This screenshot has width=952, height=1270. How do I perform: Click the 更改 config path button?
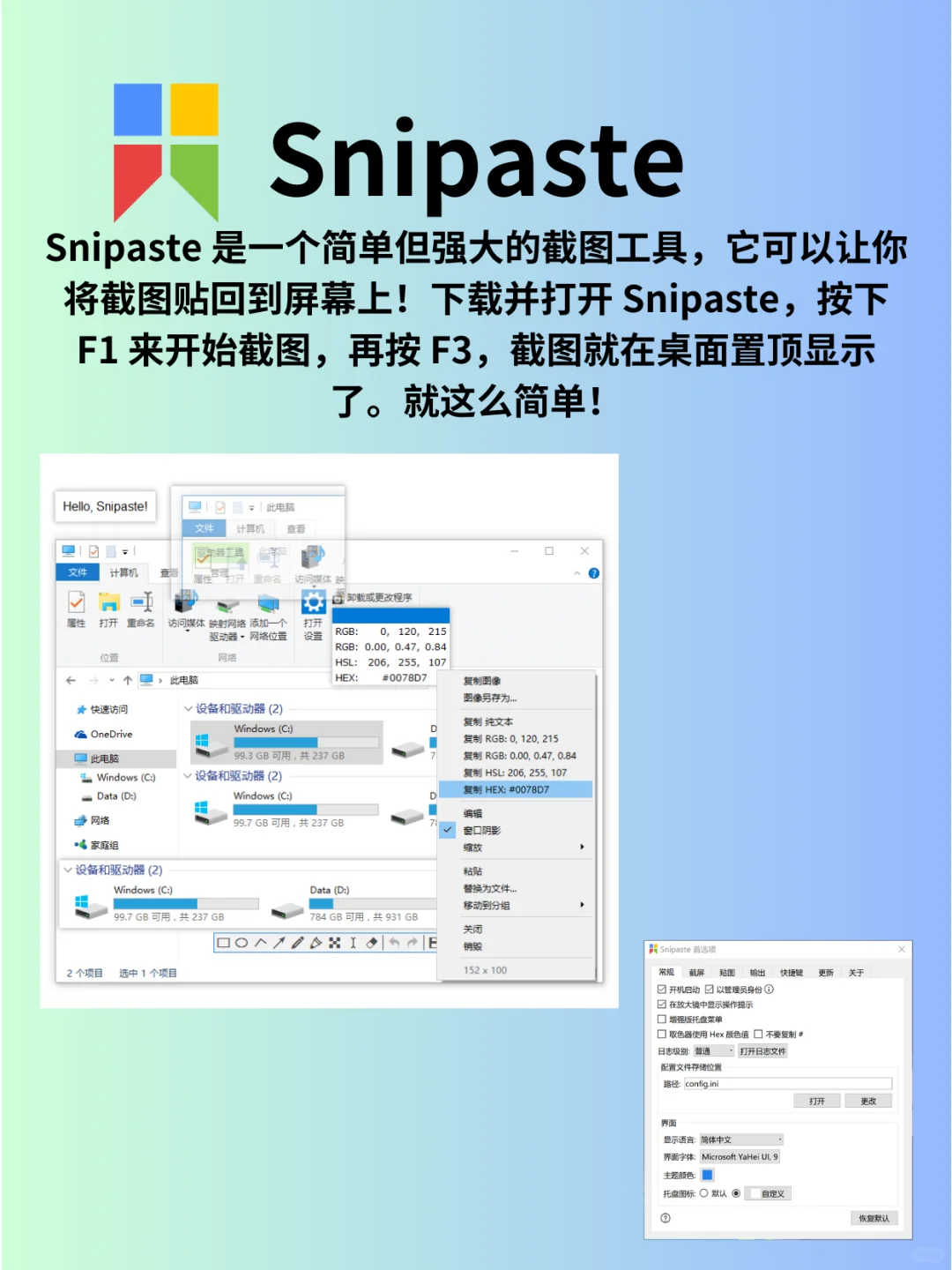click(x=868, y=1101)
